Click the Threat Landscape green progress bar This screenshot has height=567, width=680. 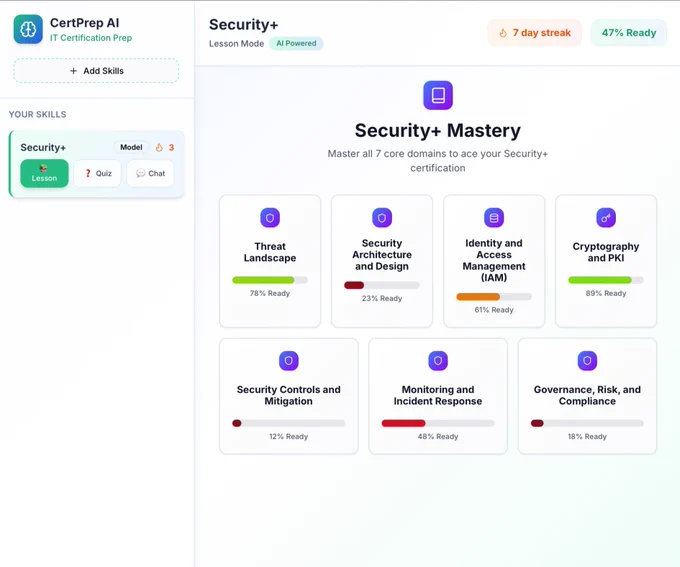(270, 280)
